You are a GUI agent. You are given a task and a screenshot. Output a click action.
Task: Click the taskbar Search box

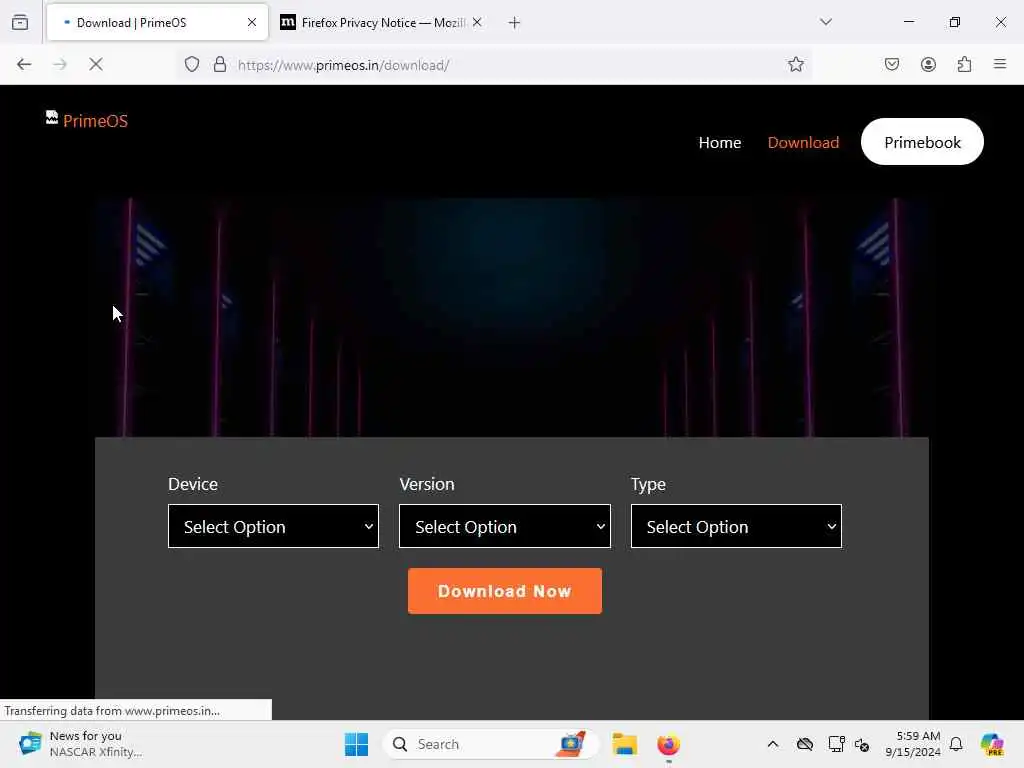(490, 744)
